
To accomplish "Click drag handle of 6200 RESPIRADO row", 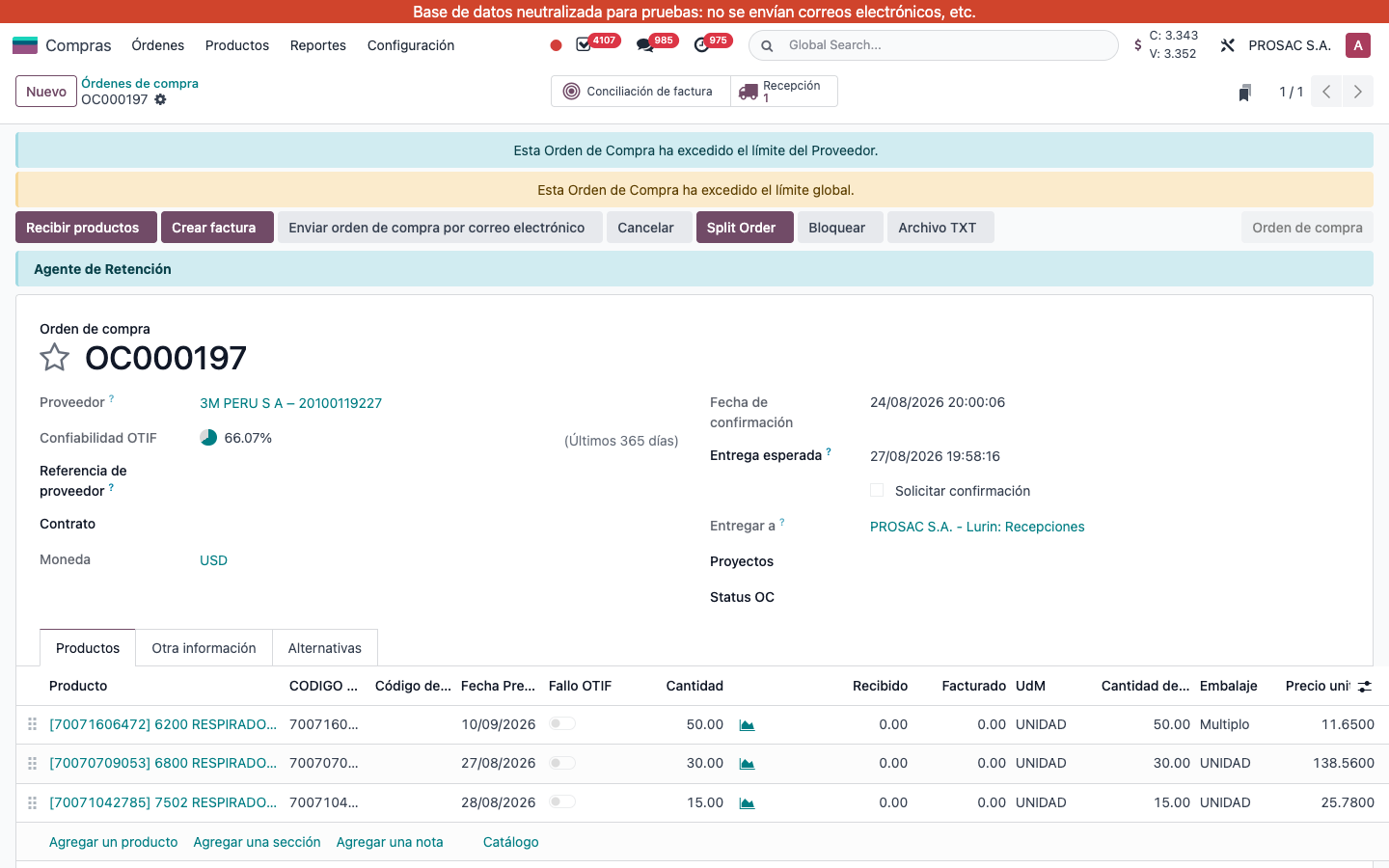I will [x=32, y=724].
